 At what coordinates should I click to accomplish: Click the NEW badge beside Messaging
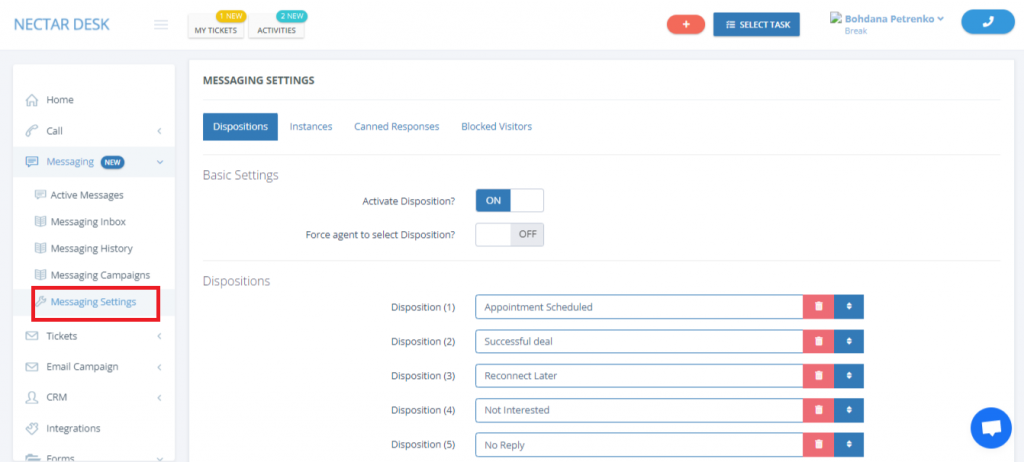click(x=112, y=162)
